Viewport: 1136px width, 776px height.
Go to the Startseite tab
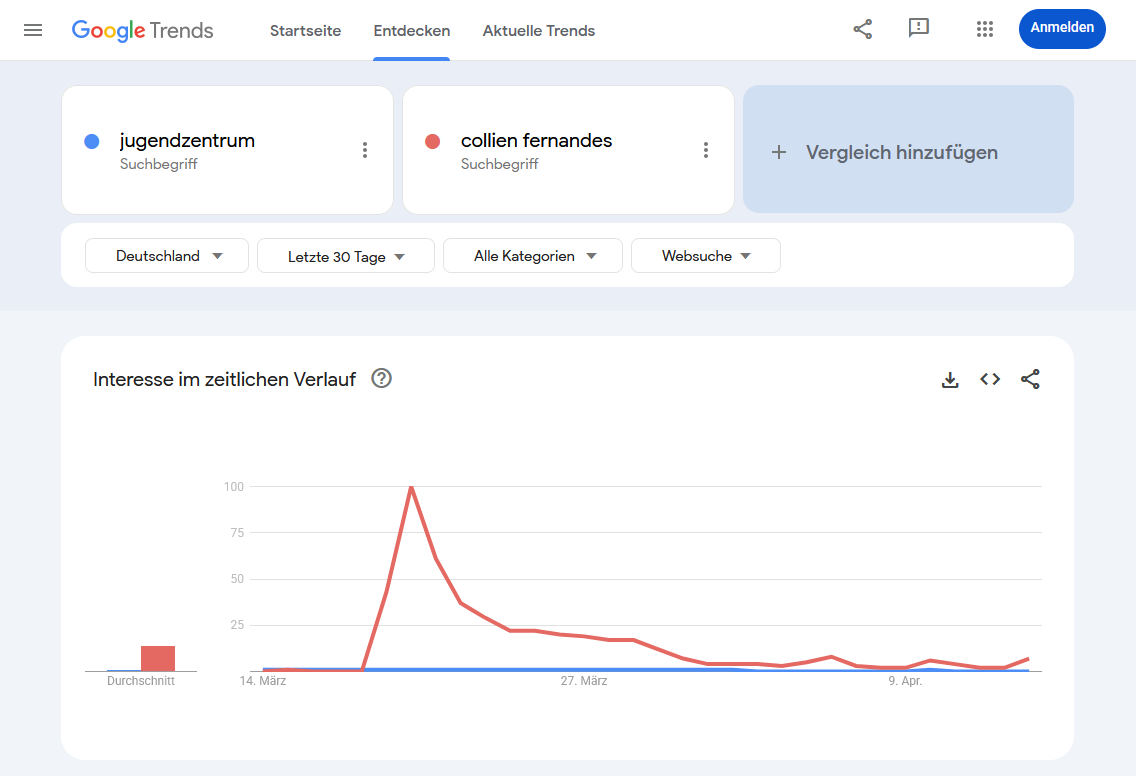point(306,30)
